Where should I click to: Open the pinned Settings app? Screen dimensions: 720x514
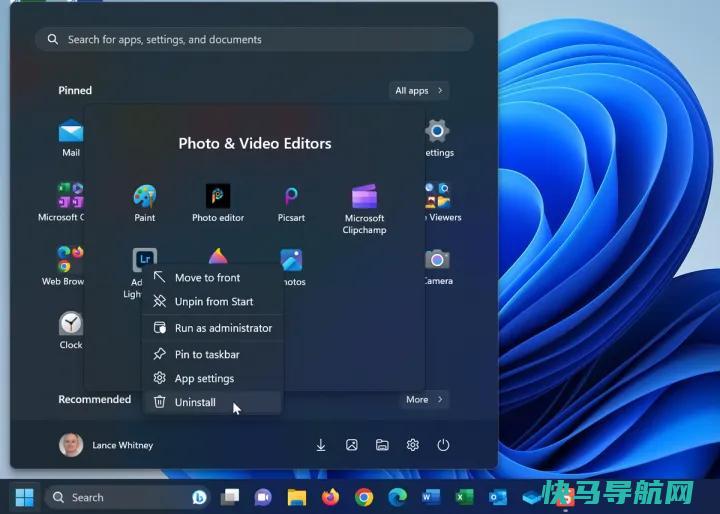pos(437,131)
